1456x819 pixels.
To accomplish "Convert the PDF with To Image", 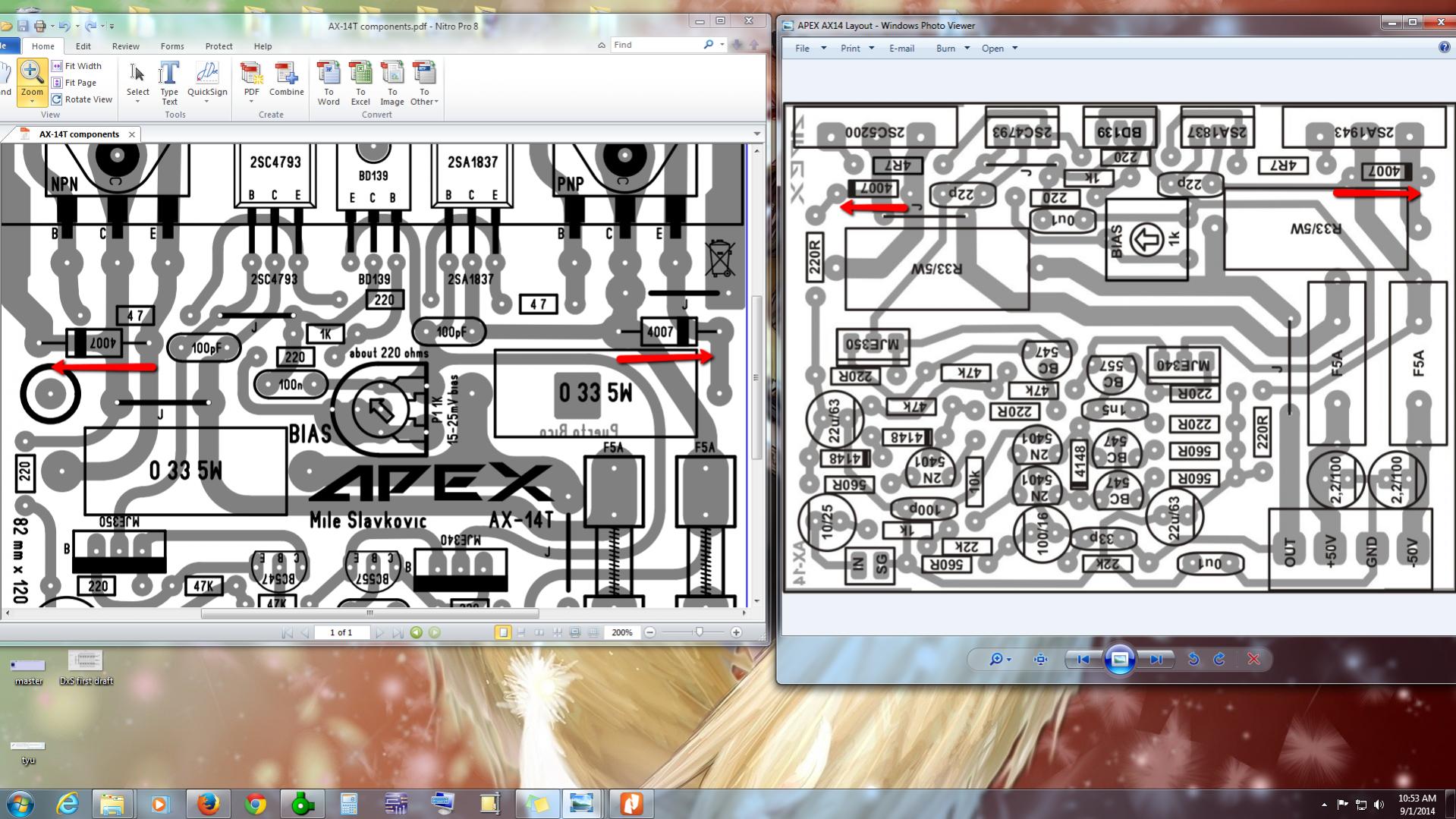I will tap(392, 83).
